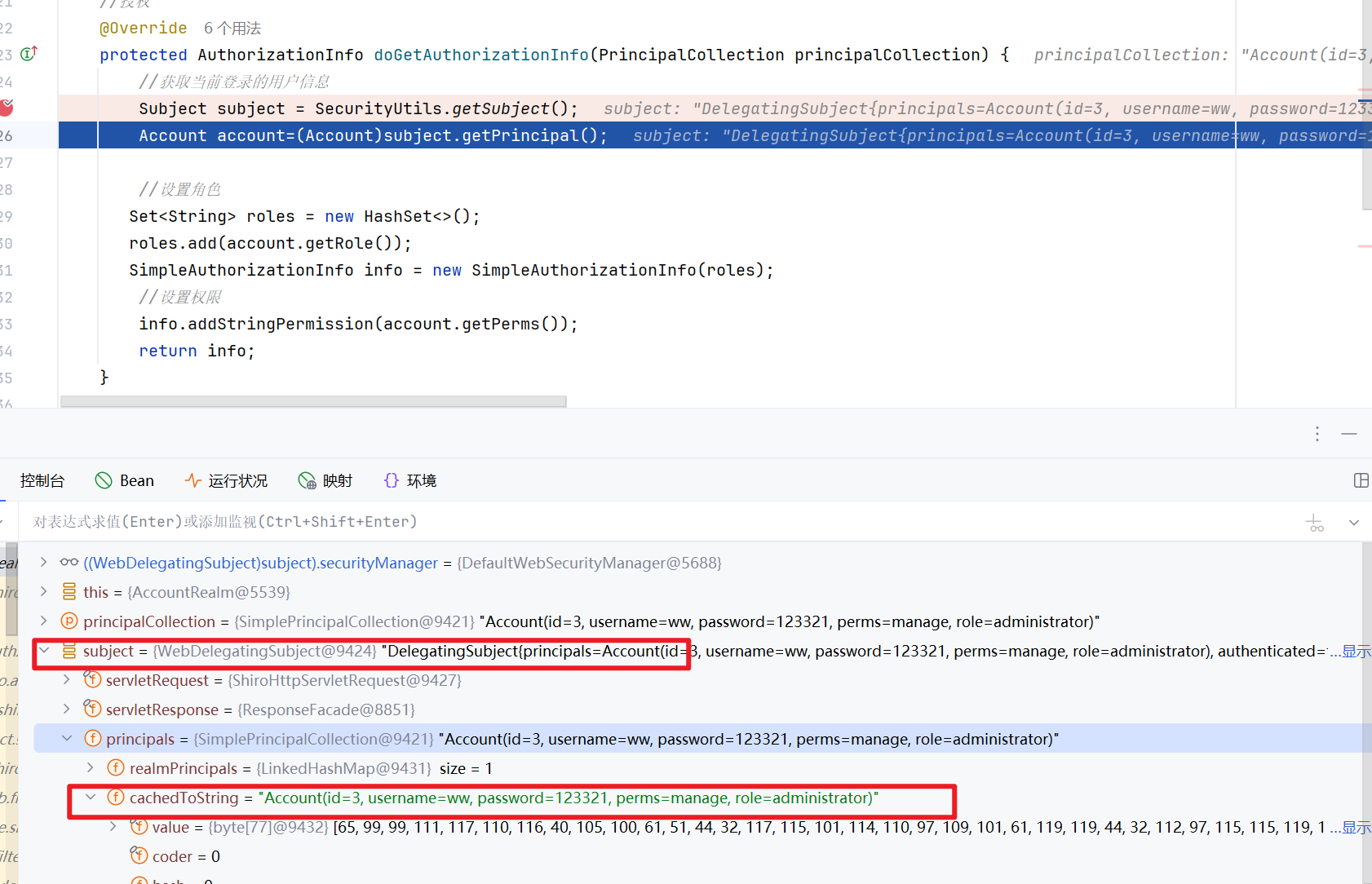Open the expression history dropdown arrow

1354,523
